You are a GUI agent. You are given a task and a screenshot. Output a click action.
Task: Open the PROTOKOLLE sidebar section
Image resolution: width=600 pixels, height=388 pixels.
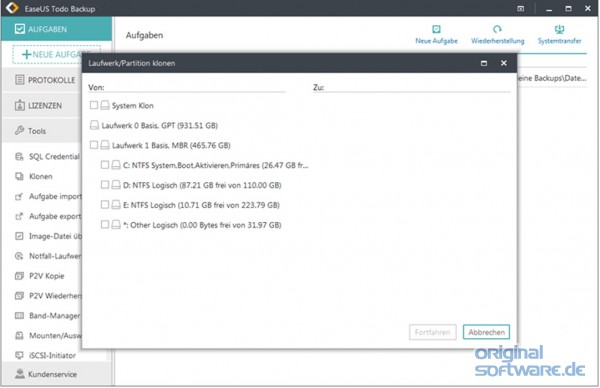click(42, 80)
